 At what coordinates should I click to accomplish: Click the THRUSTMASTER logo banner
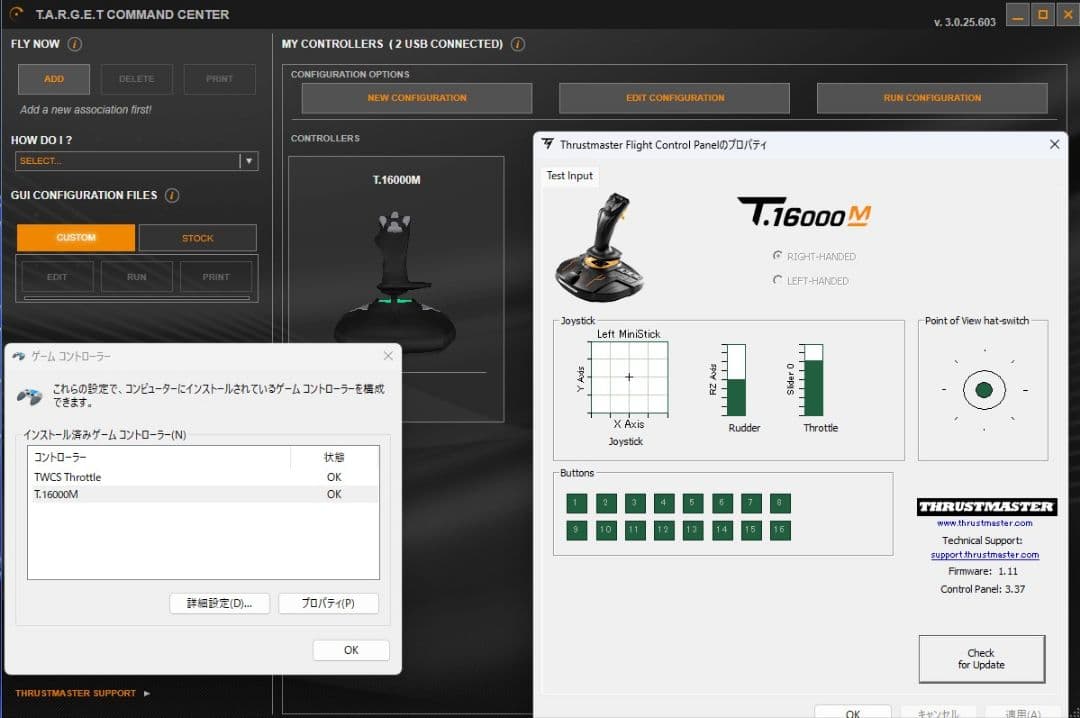(986, 507)
